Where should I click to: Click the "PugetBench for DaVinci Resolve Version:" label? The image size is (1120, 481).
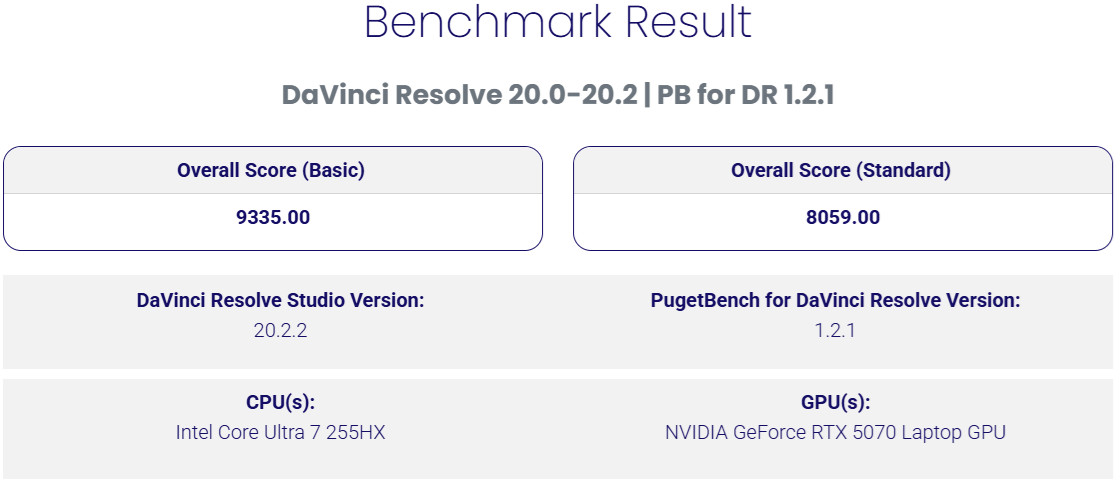835,300
